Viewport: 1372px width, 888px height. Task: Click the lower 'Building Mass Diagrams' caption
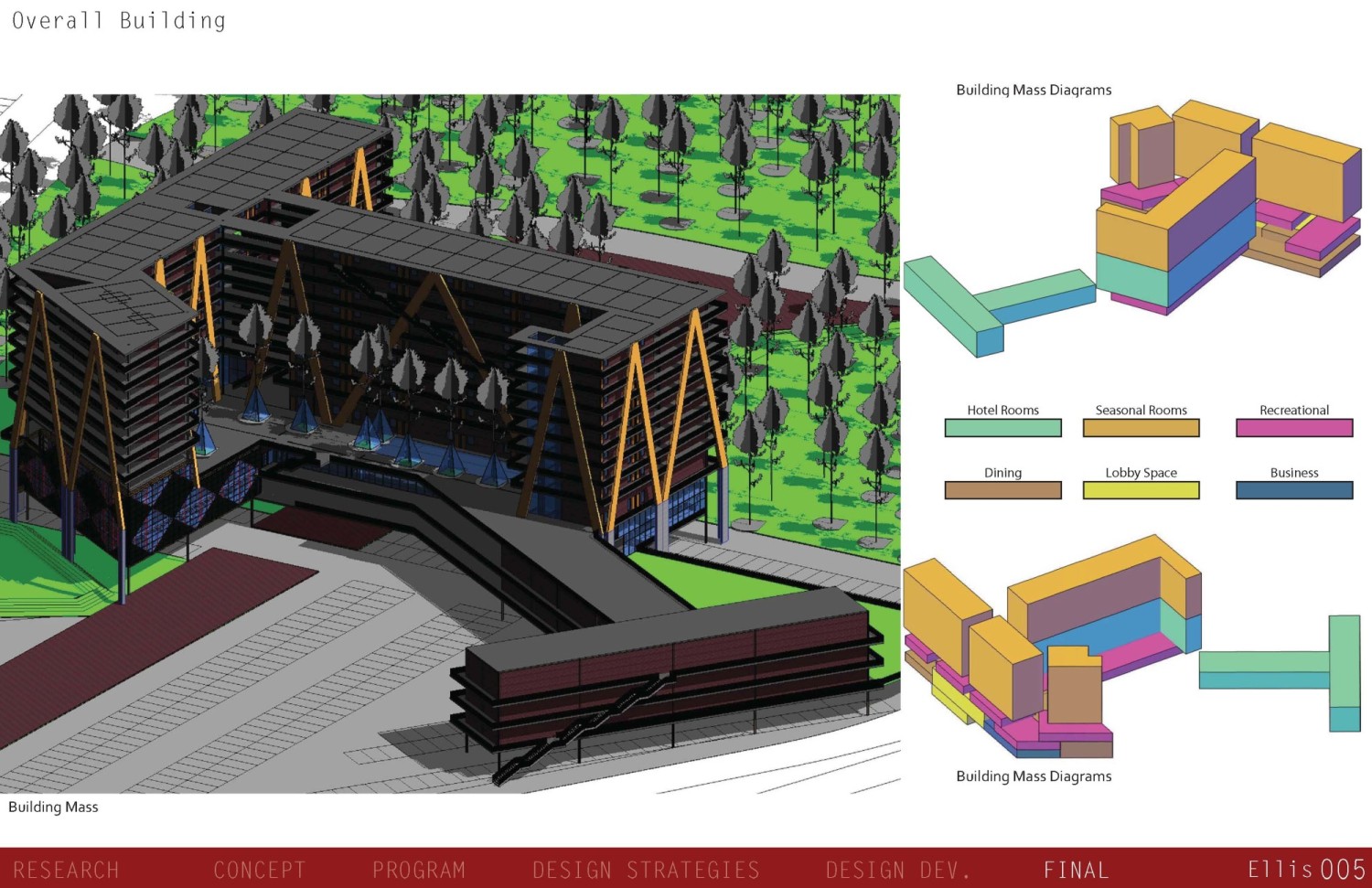click(1034, 776)
